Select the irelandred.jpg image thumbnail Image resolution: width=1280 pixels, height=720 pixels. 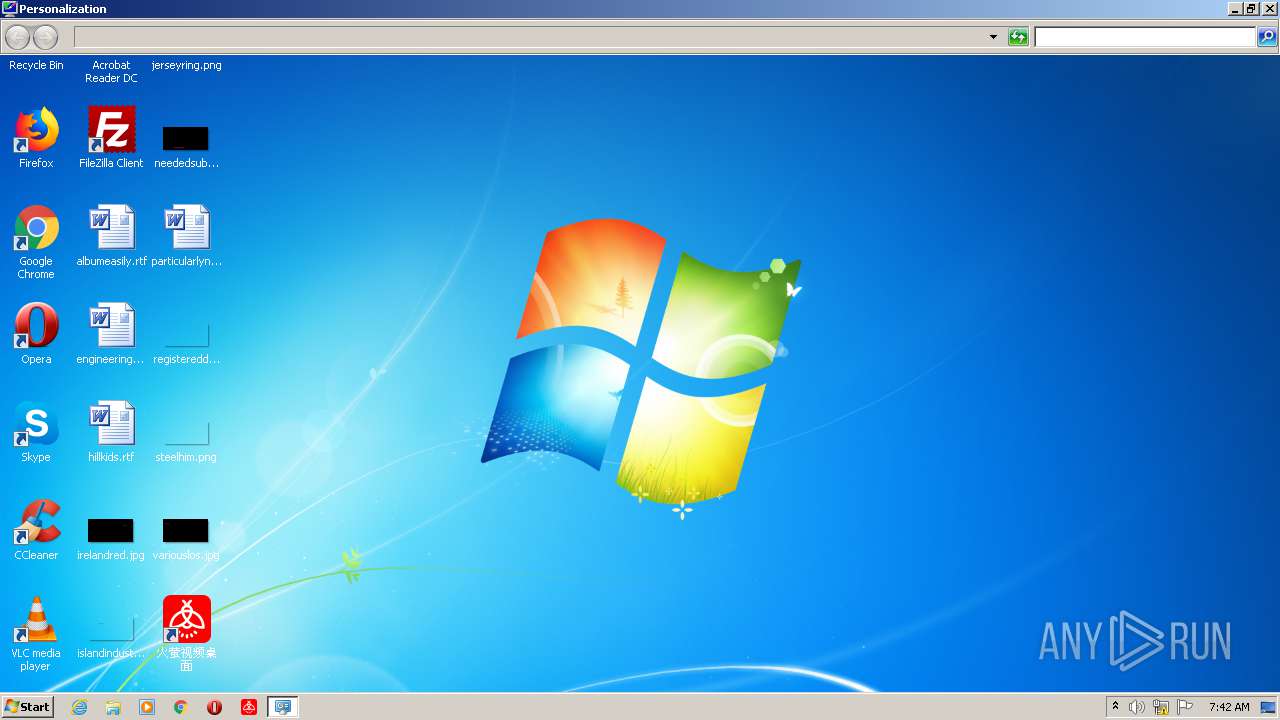pos(111,531)
